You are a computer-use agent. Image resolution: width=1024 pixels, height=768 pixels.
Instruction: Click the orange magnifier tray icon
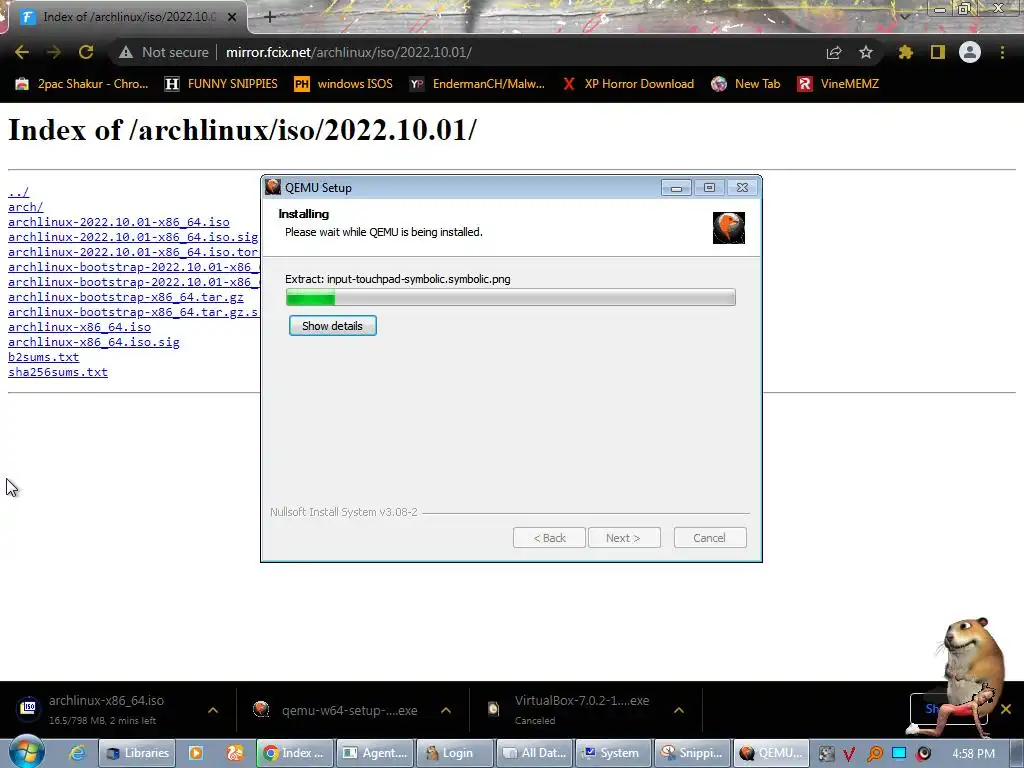pos(874,754)
